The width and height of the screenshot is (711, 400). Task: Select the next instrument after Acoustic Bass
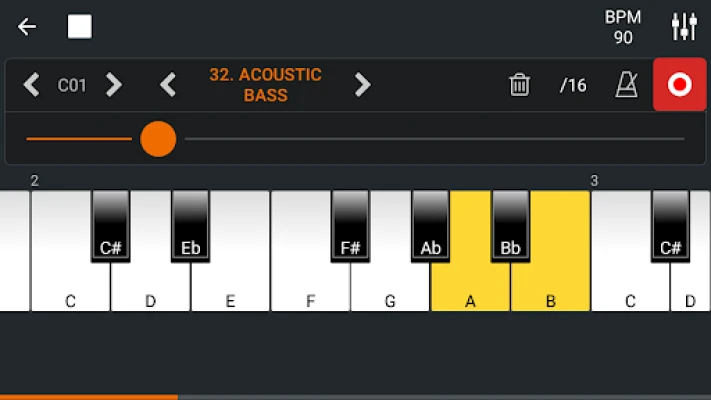click(x=362, y=85)
